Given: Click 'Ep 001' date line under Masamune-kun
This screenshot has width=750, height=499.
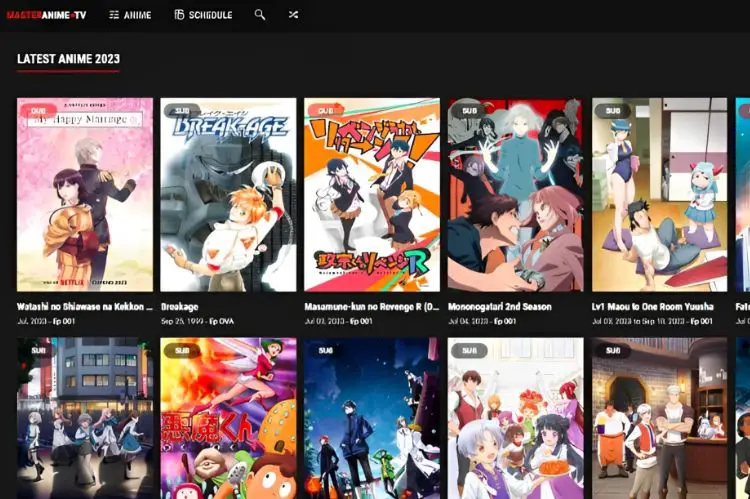Looking at the screenshot, I should tap(338, 321).
